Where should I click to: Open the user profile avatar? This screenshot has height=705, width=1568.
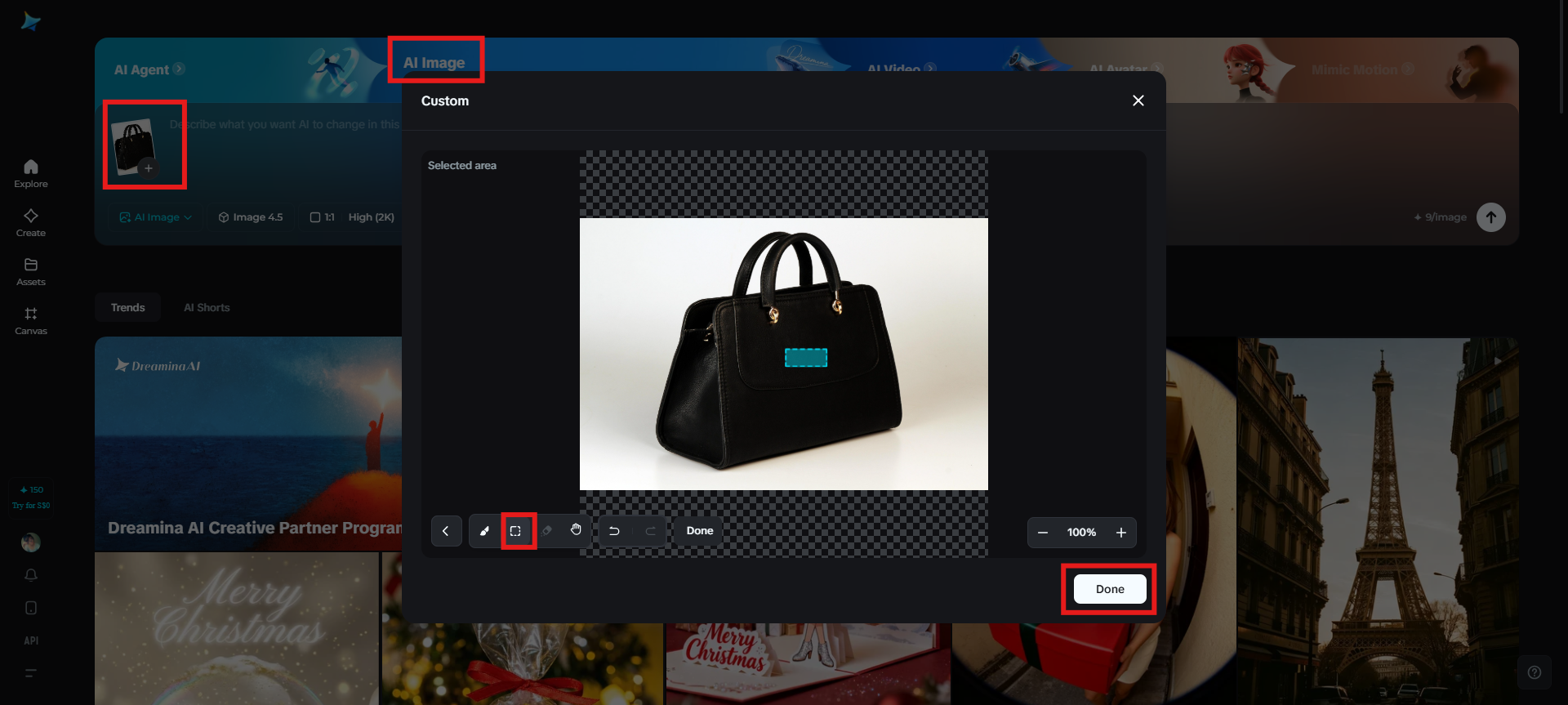(x=31, y=542)
